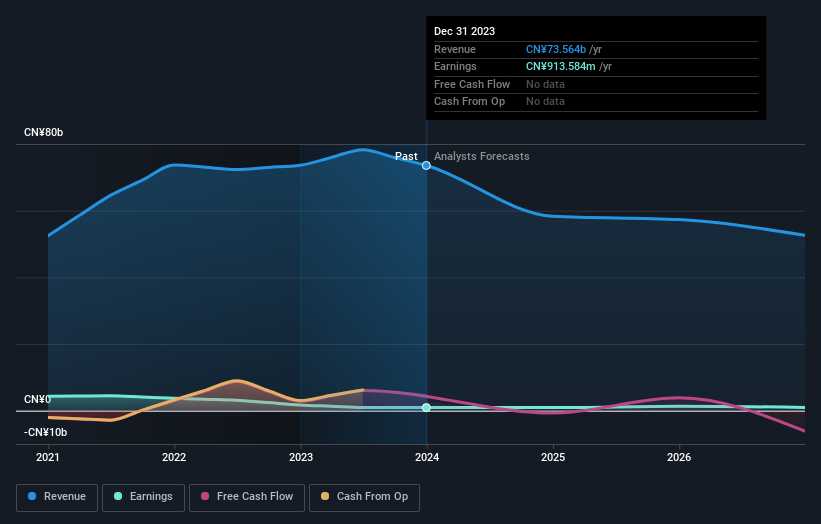This screenshot has width=821, height=524.
Task: Toggle the Revenue legend button
Action: pyautogui.click(x=57, y=497)
